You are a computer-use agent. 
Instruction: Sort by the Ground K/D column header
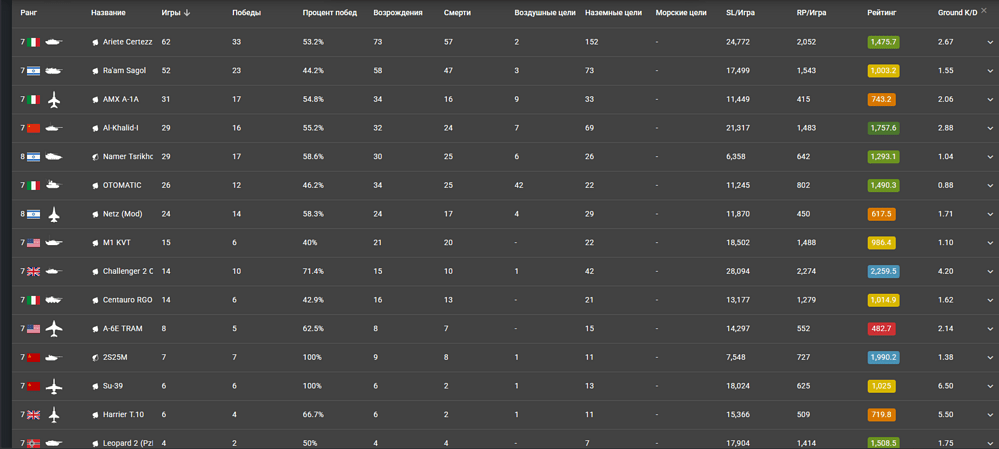pyautogui.click(x=957, y=13)
